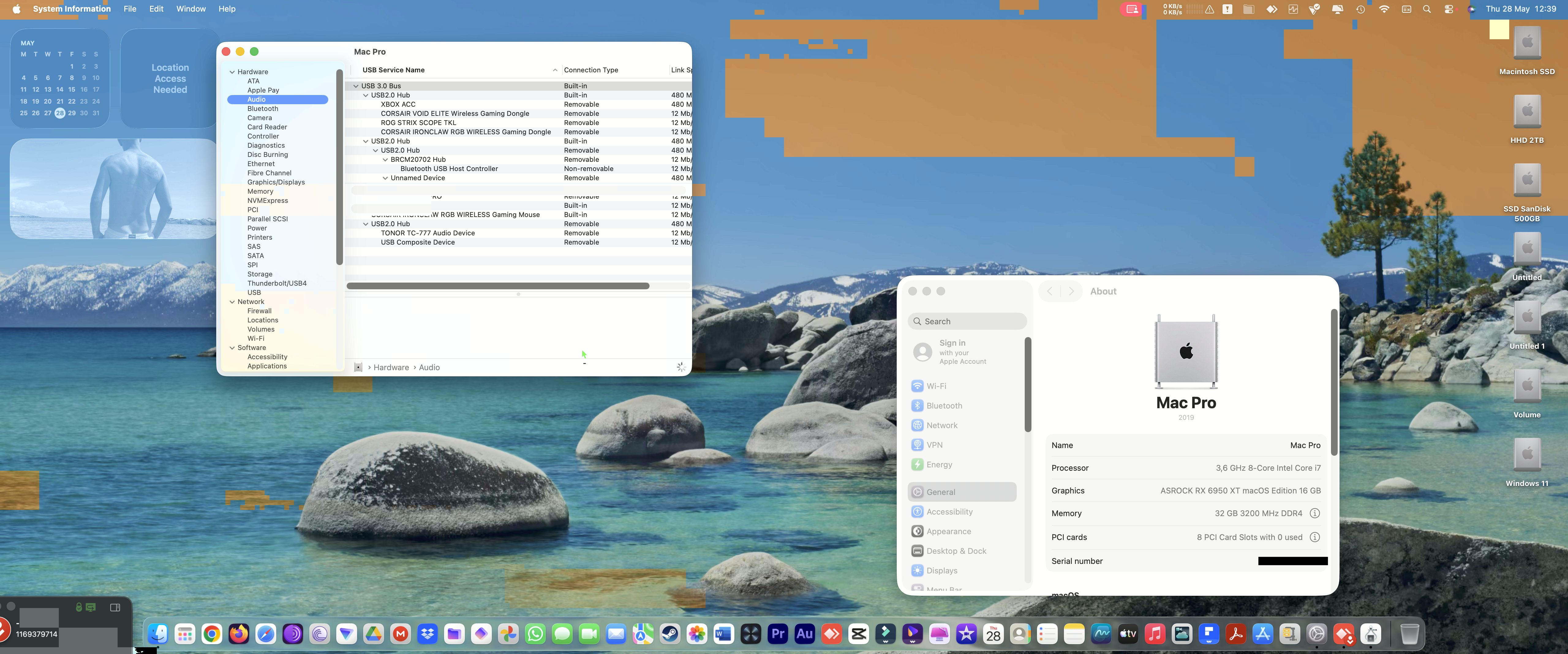The width and height of the screenshot is (1568, 654).
Task: Open Adobe Acrobat in the Dock
Action: point(1236,634)
